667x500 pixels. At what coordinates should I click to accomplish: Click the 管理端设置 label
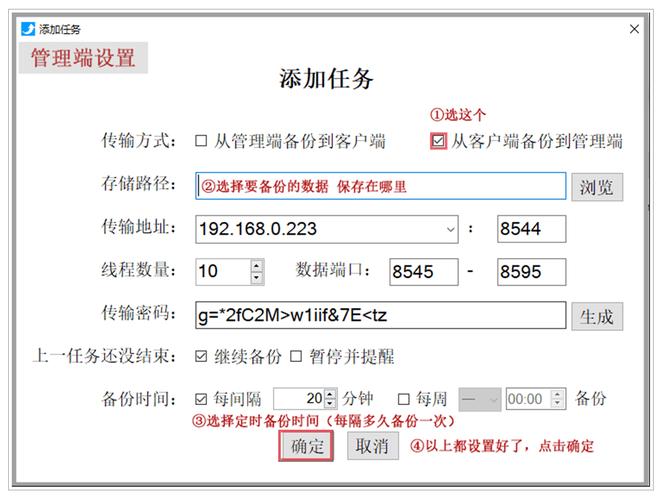83,58
